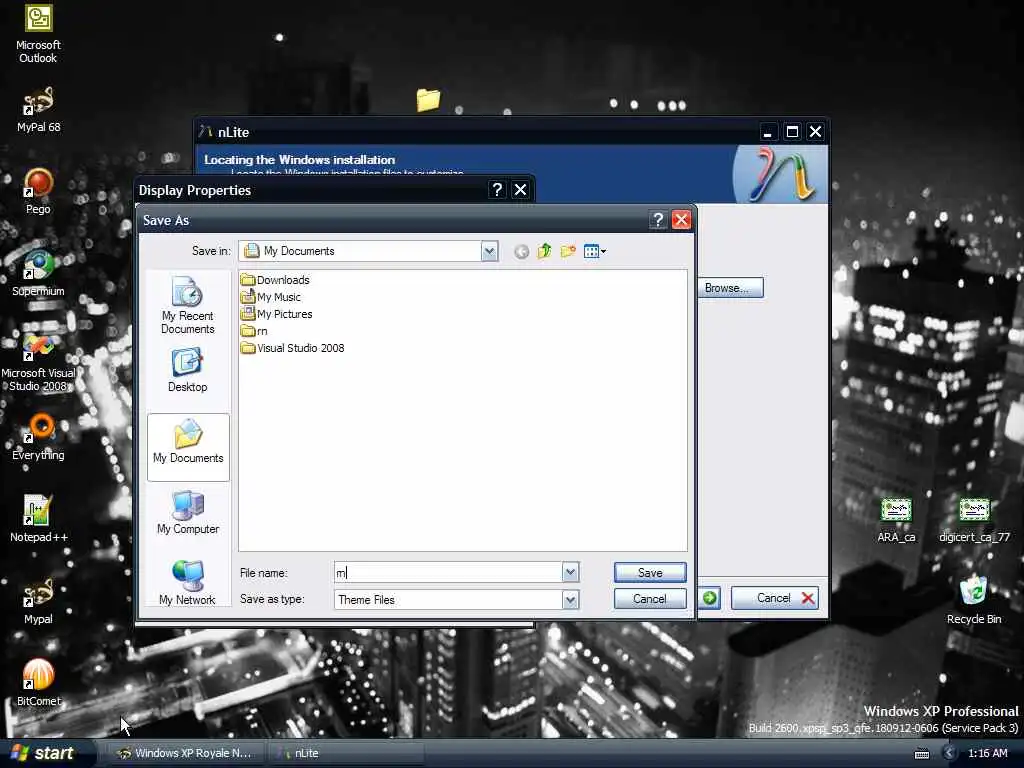Create a new folder in Save As
Screen dimensions: 1024x768
(568, 251)
